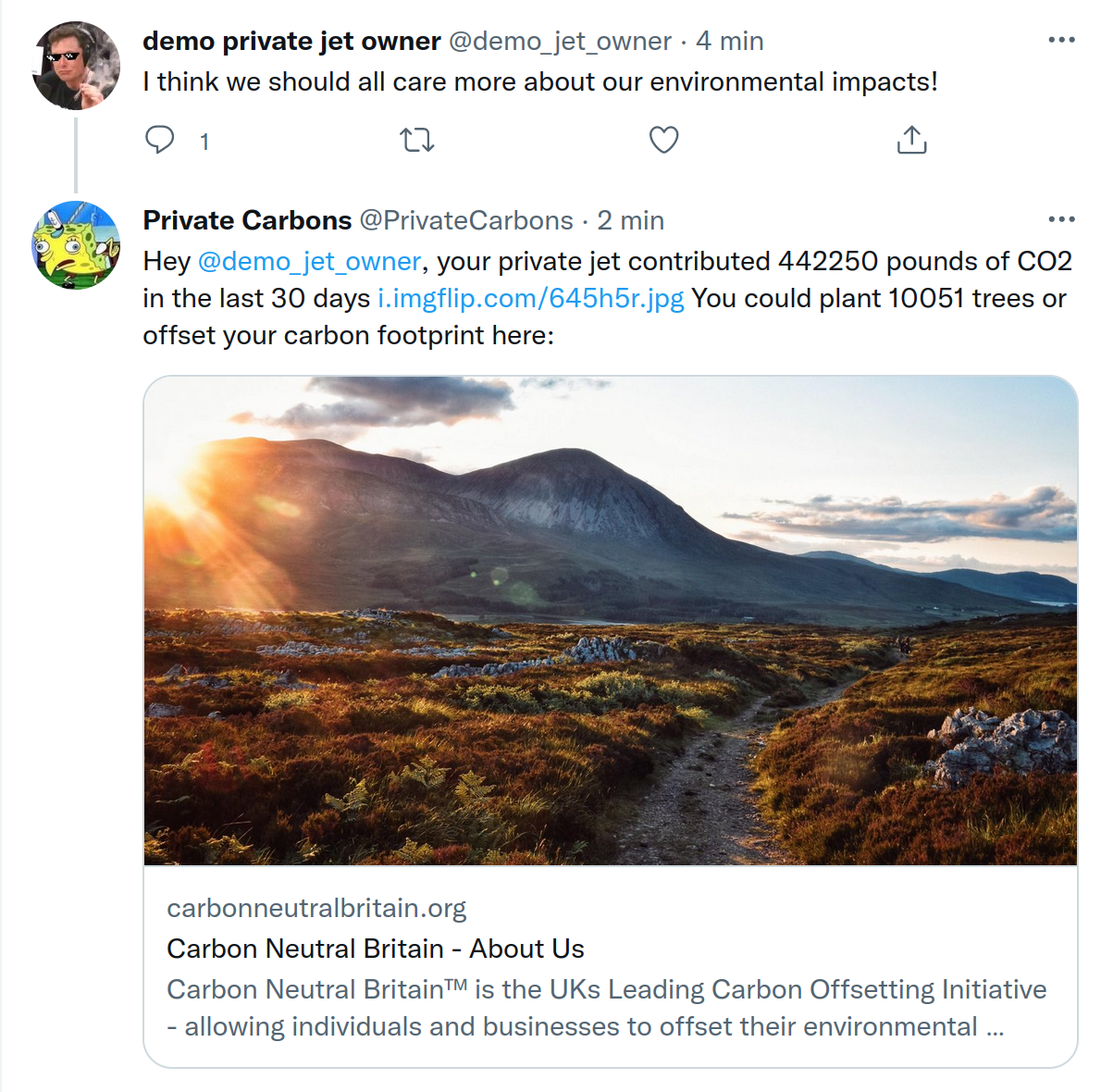
Task: Retweet the environmental impacts tweet
Action: 417,141
